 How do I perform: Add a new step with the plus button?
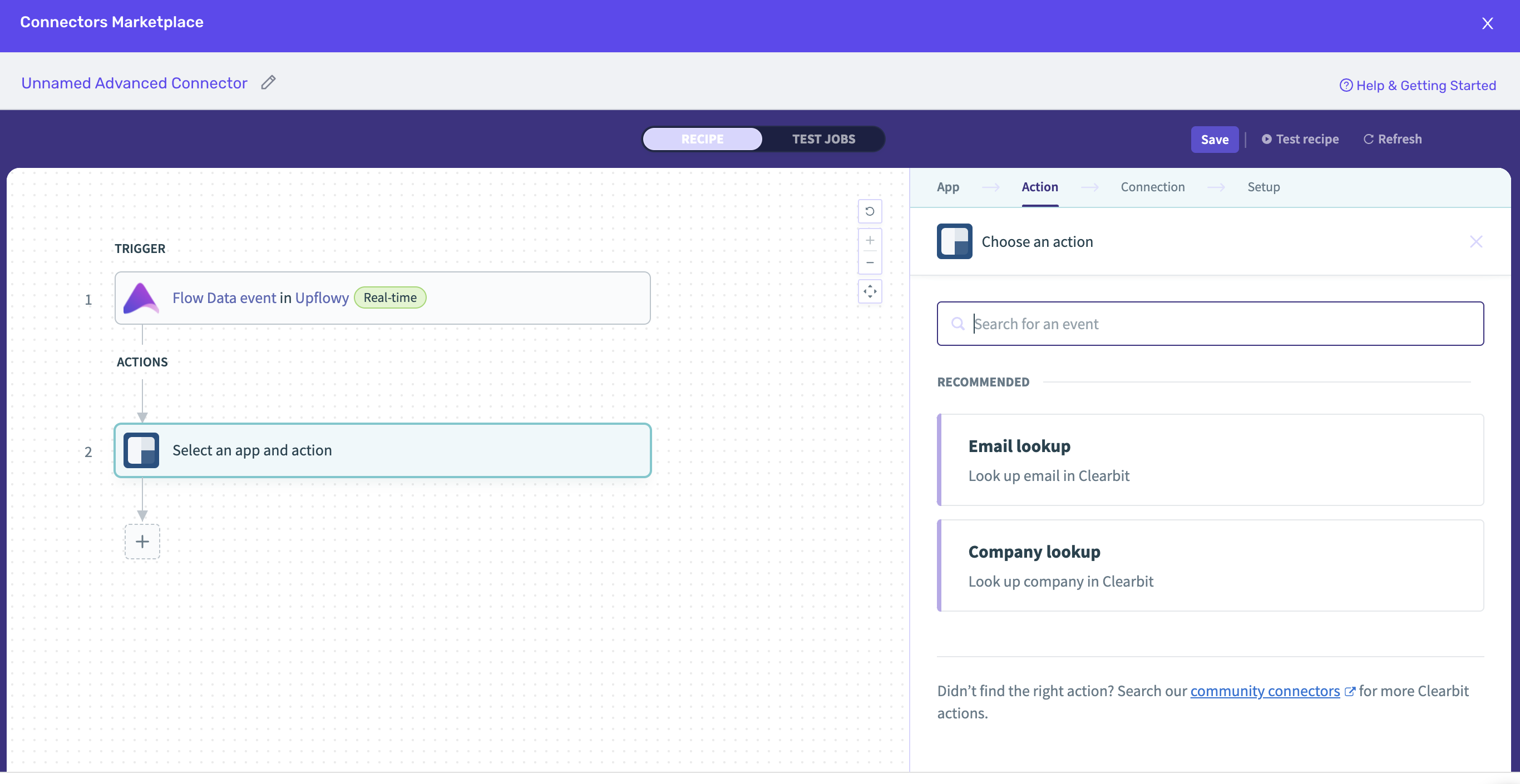142,542
